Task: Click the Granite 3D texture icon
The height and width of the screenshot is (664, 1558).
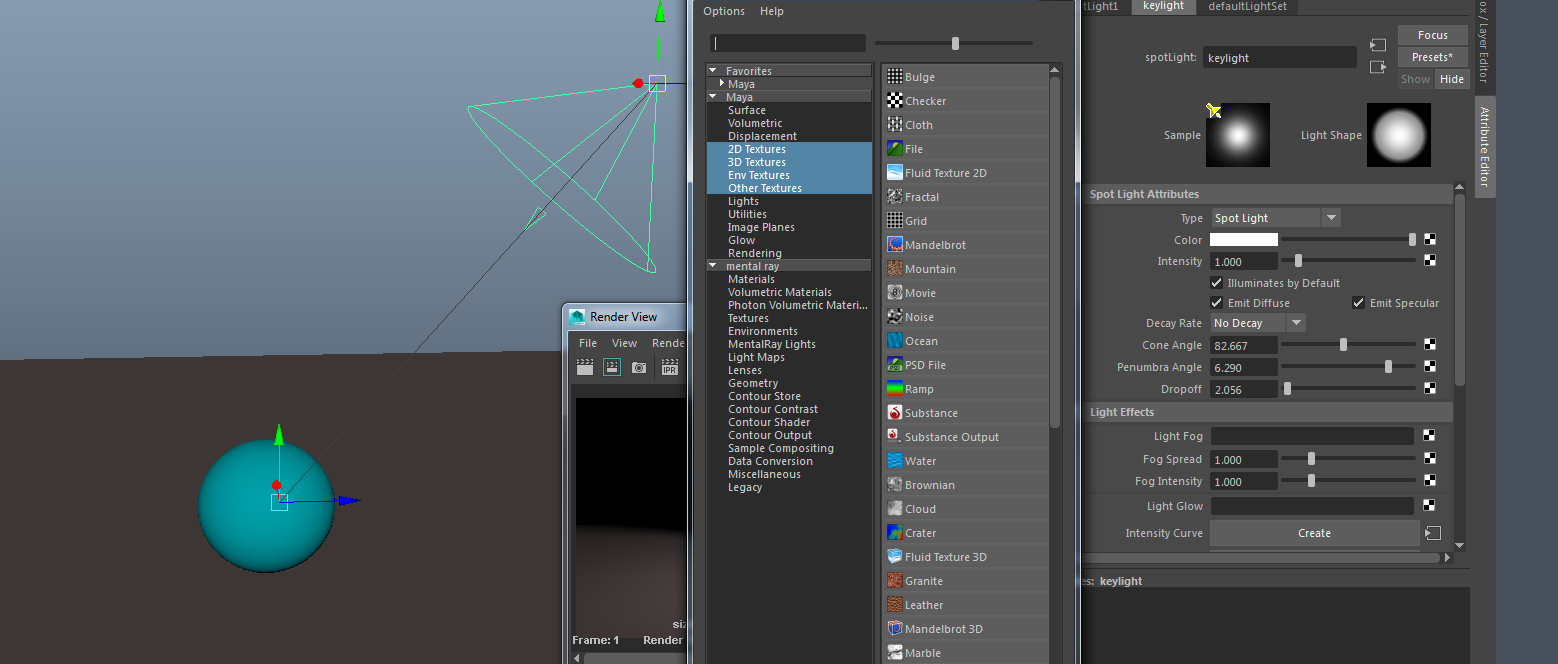Action: click(895, 581)
